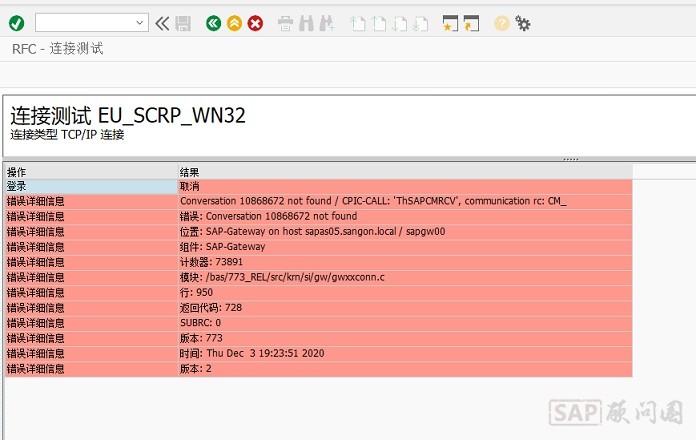Click the green Enter checkmark icon

pos(17,23)
